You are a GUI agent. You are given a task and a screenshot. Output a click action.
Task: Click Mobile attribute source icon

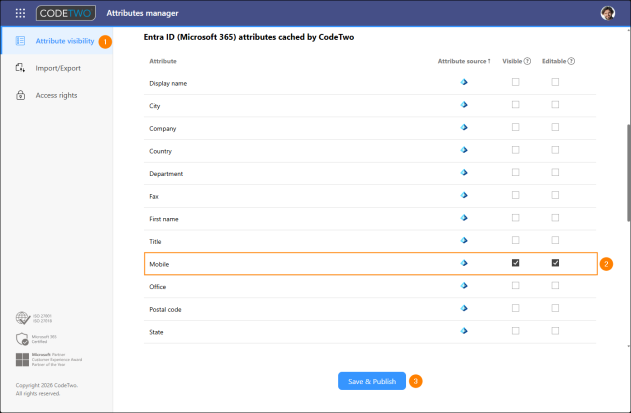coord(464,263)
